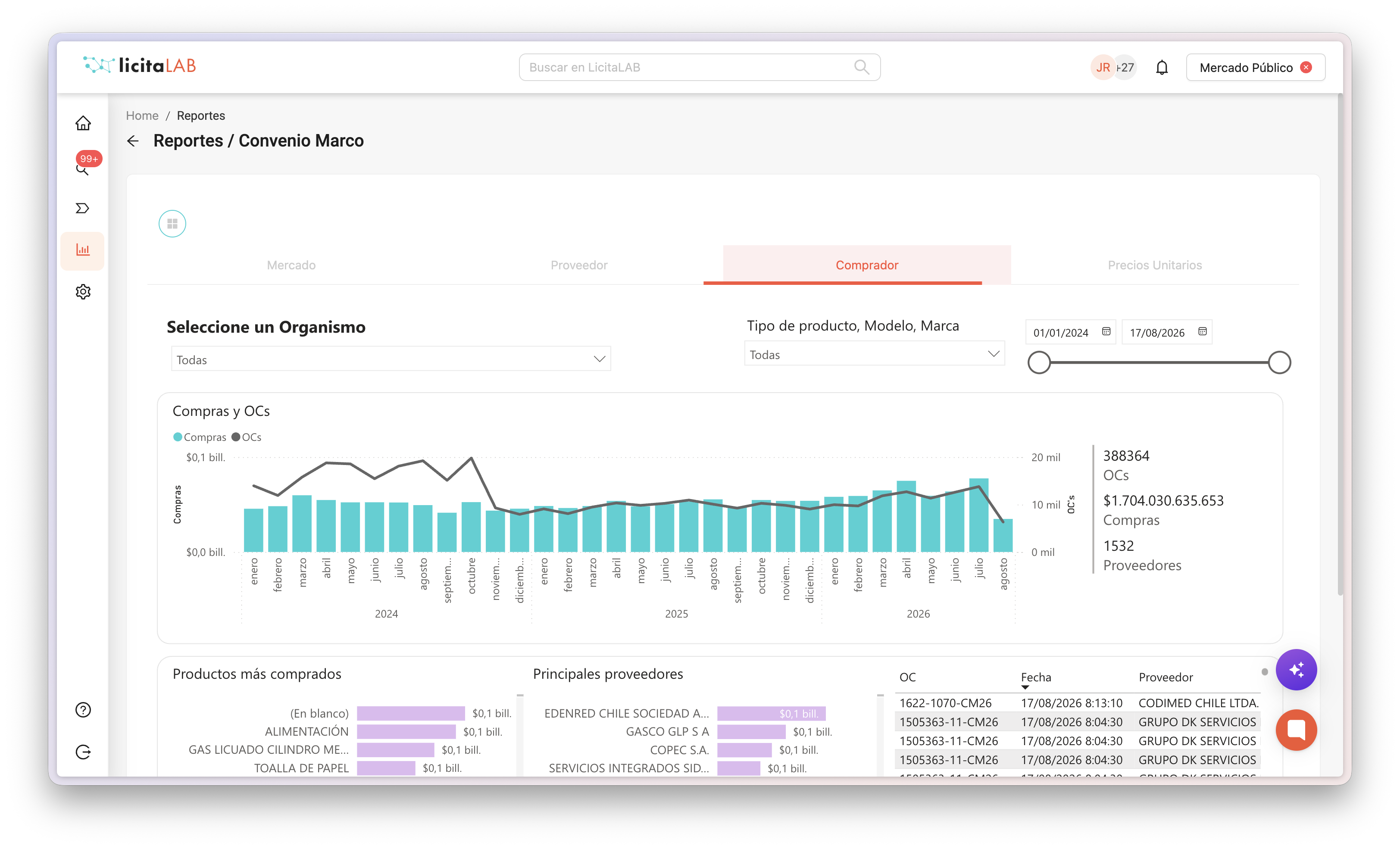Open the search sidebar icon with 99+ badge

83,169
